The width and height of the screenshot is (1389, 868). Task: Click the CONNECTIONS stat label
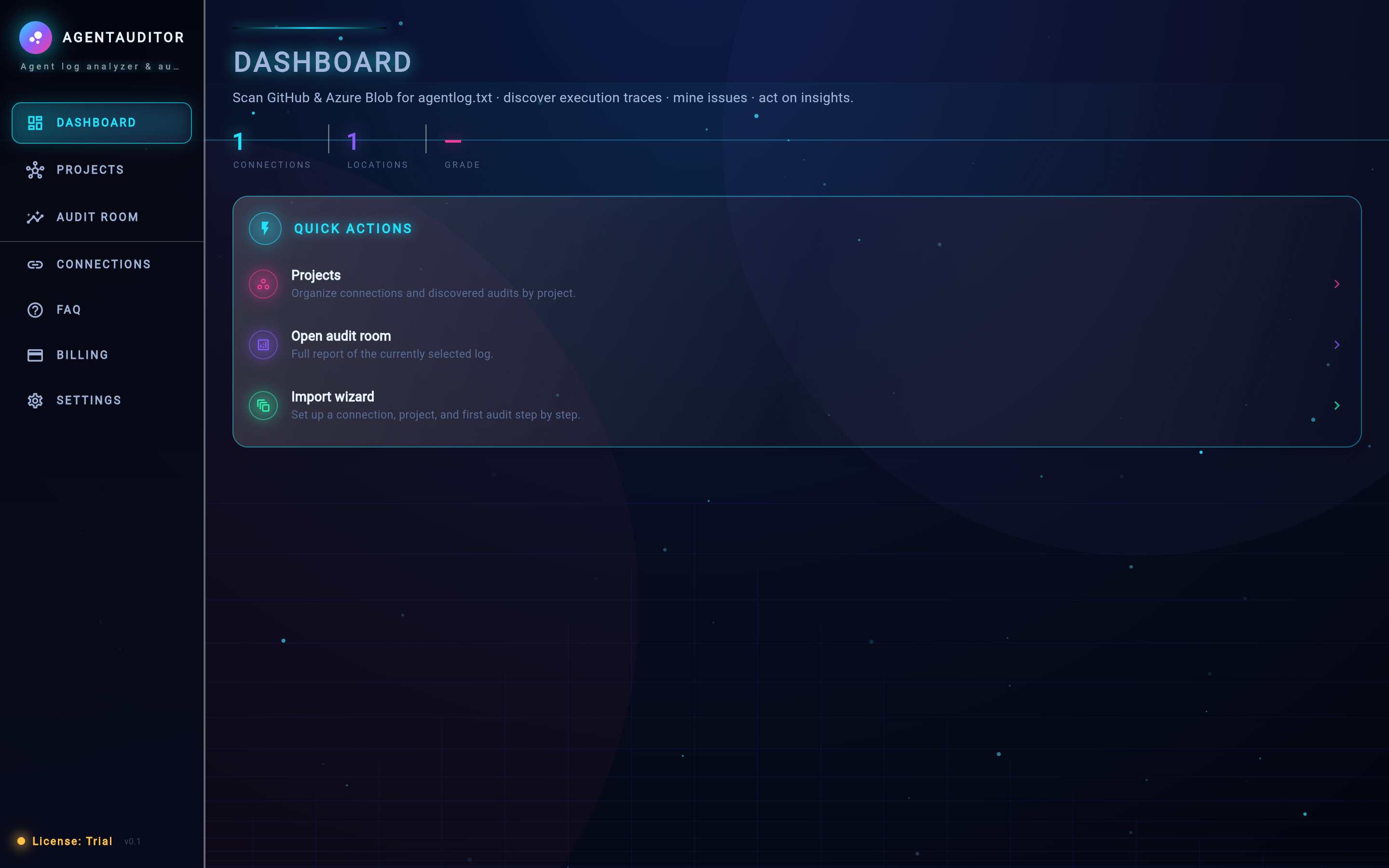pyautogui.click(x=272, y=165)
